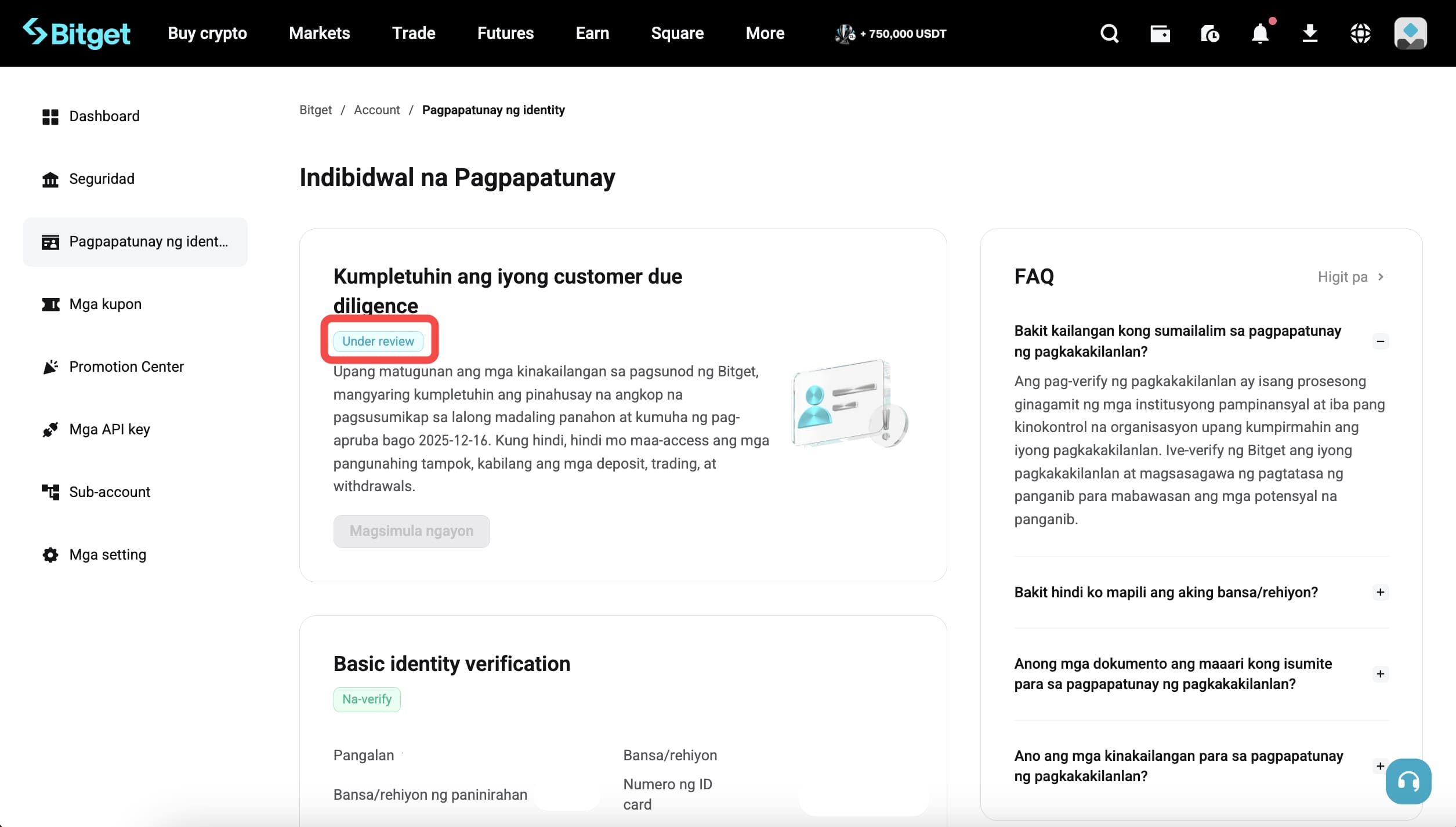The height and width of the screenshot is (827, 1456).
Task: Expand the kinakailangan FAQ question
Action: 1380,766
